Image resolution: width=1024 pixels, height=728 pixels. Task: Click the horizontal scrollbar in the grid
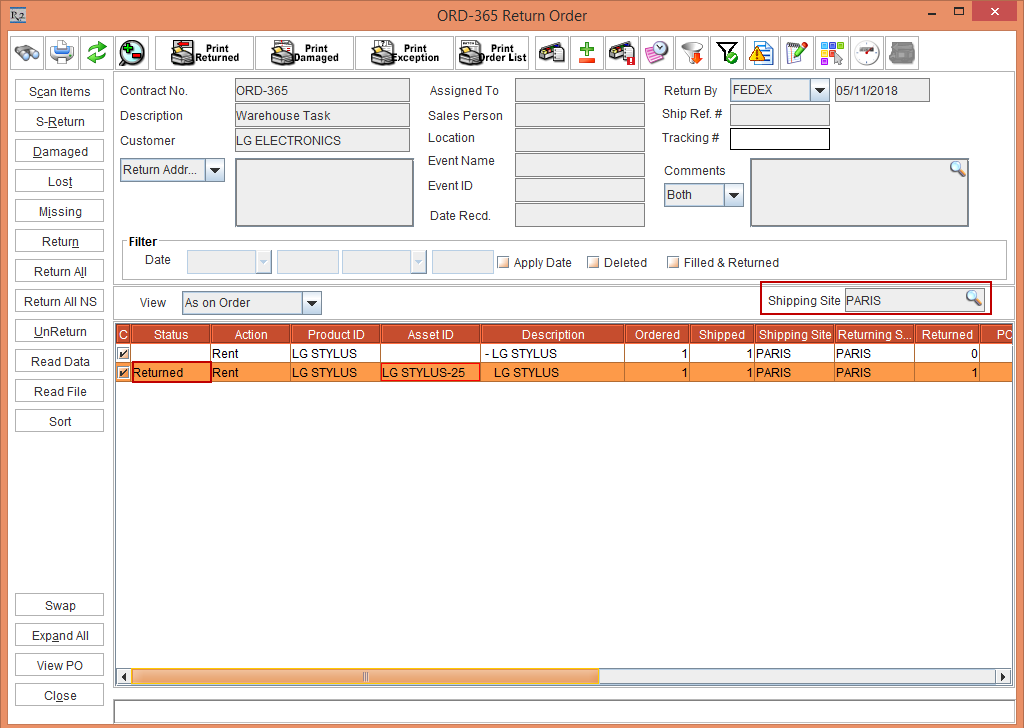point(365,677)
